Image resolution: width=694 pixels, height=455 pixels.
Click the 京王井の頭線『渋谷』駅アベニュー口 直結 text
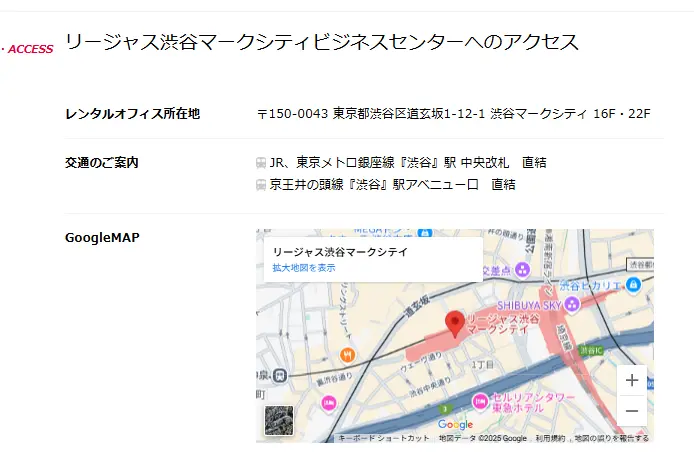[x=392, y=185]
